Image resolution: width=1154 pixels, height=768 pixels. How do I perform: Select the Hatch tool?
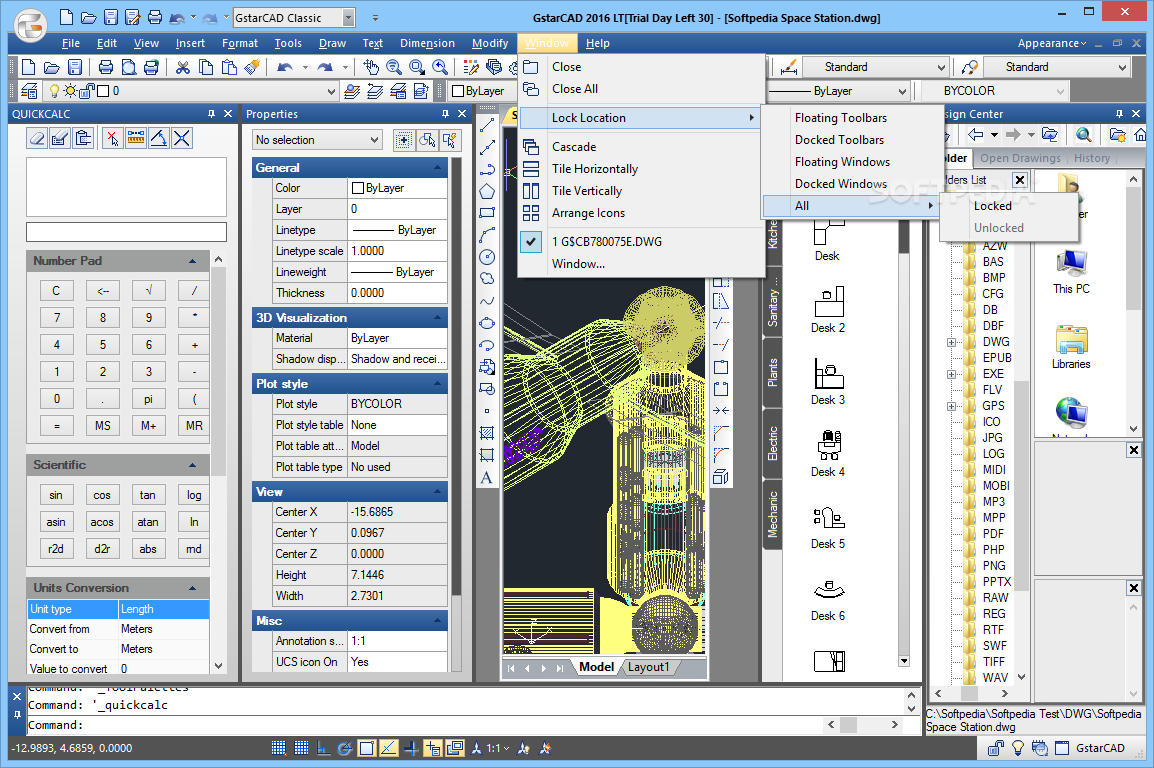(486, 433)
